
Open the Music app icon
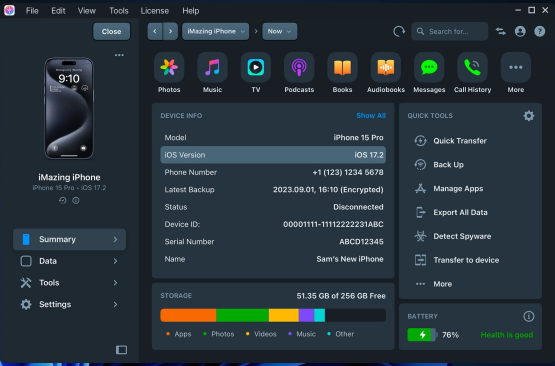(x=212, y=67)
